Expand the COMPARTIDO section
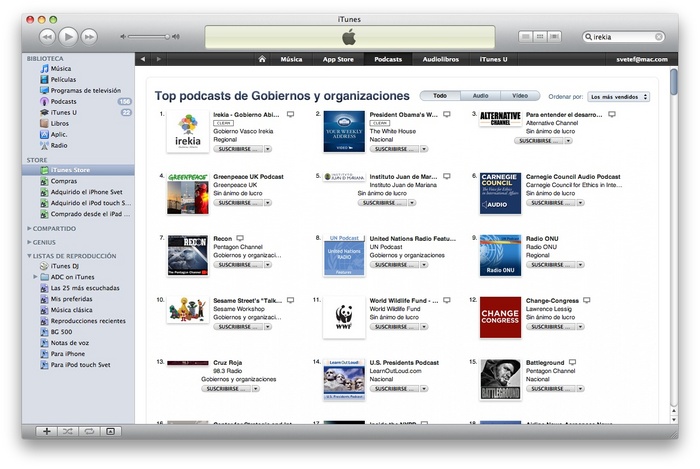This screenshot has height=469, width=700. tap(29, 228)
